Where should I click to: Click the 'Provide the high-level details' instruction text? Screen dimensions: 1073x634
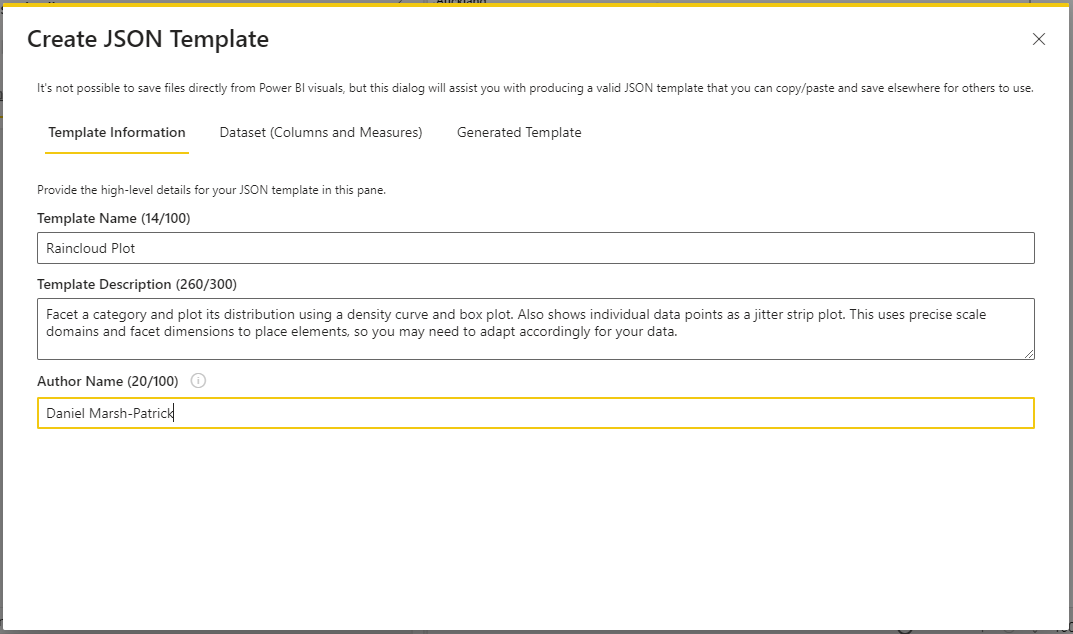[x=211, y=190]
